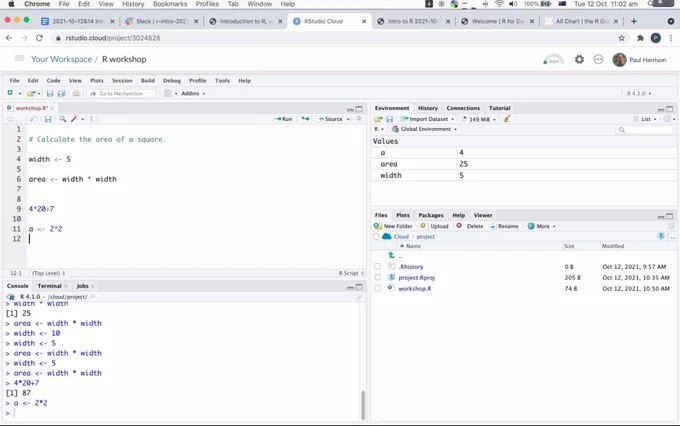Tick the checkbox for workshop.R
This screenshot has height=426, width=680.
[378, 288]
